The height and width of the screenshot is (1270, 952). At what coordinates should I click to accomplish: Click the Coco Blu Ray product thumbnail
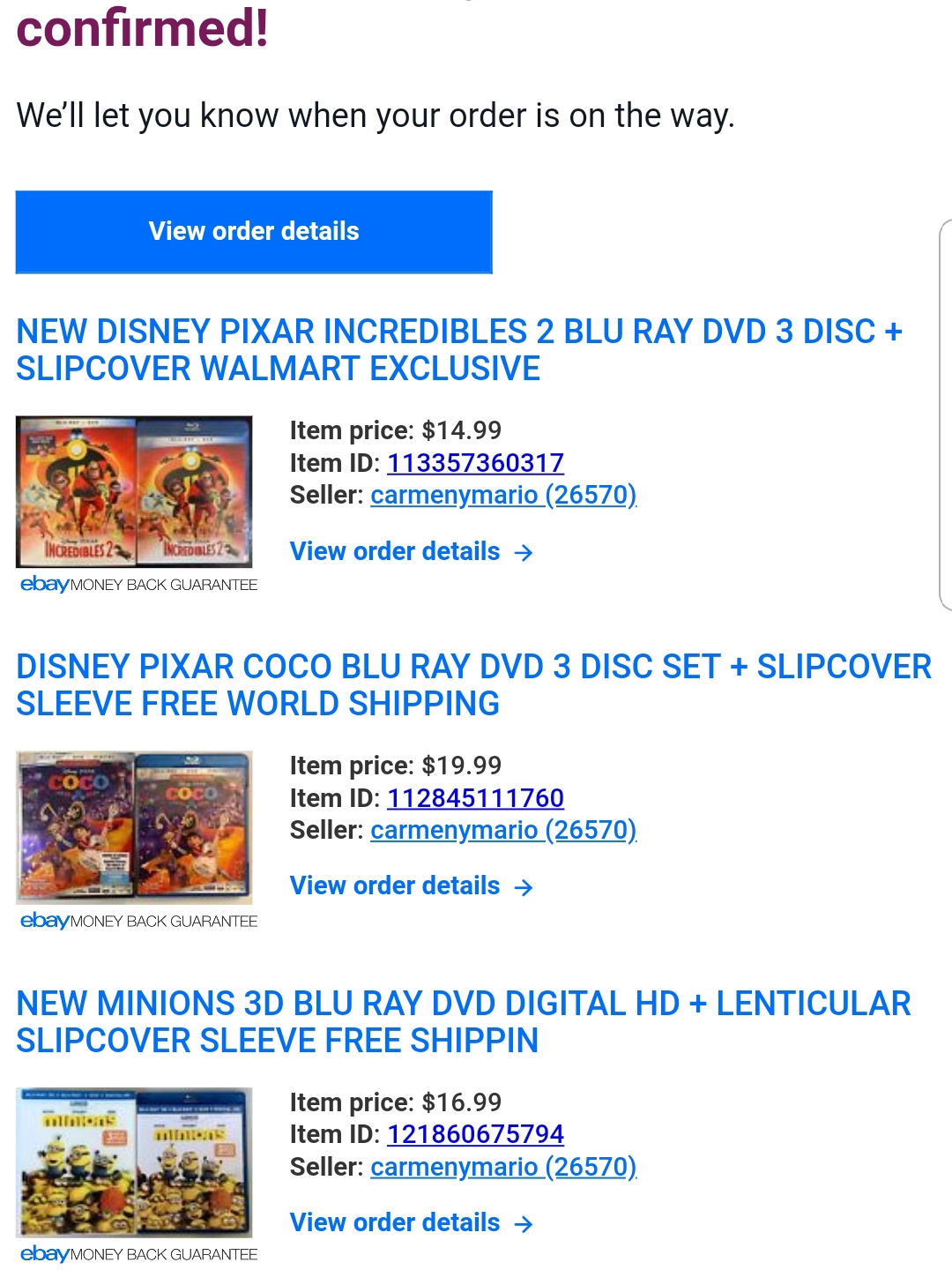point(134,827)
